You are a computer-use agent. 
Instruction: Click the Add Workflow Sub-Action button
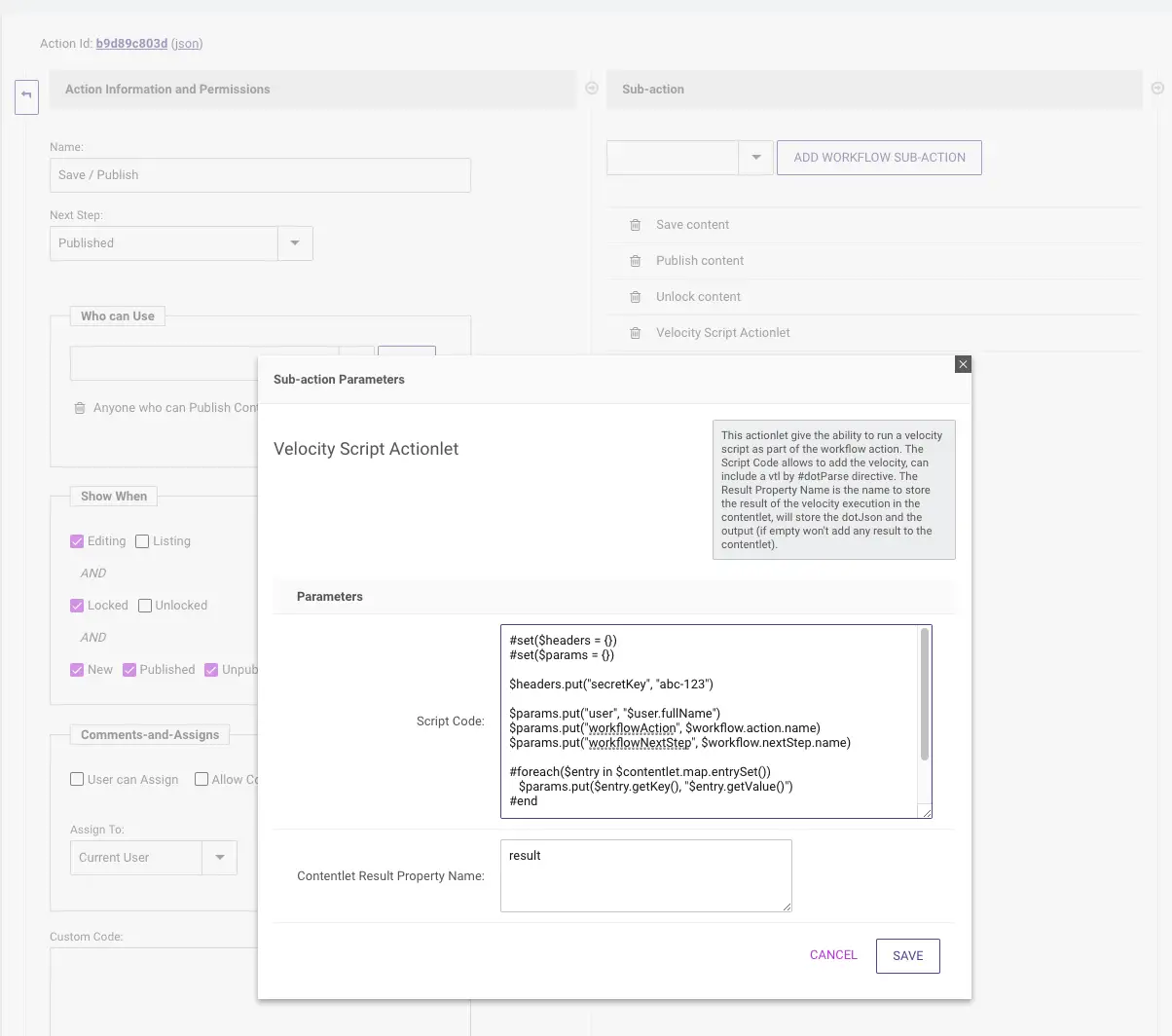[x=879, y=158]
